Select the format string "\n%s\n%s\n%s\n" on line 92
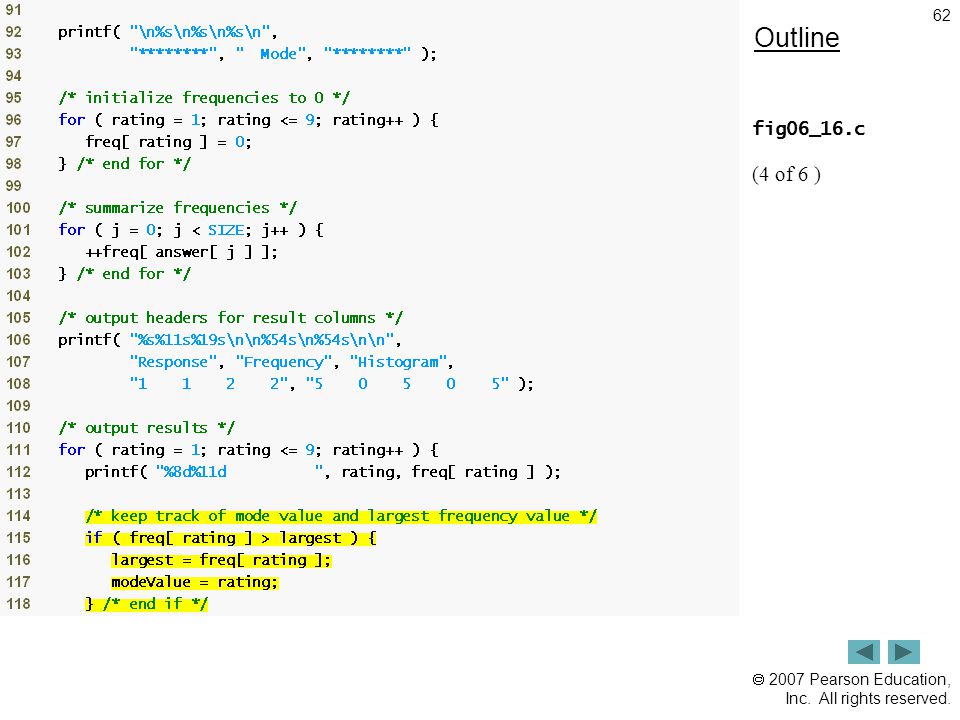 200,32
